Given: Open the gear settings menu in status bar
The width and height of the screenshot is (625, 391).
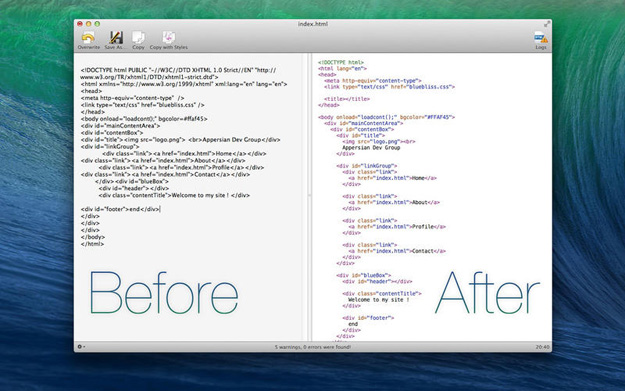Looking at the screenshot, I should click(x=81, y=347).
